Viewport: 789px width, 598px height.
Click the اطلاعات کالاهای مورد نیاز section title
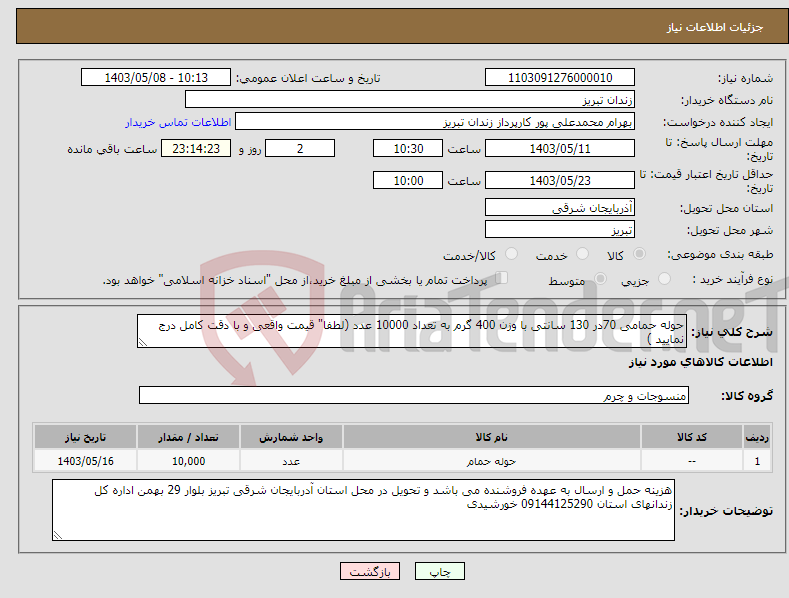pos(700,362)
